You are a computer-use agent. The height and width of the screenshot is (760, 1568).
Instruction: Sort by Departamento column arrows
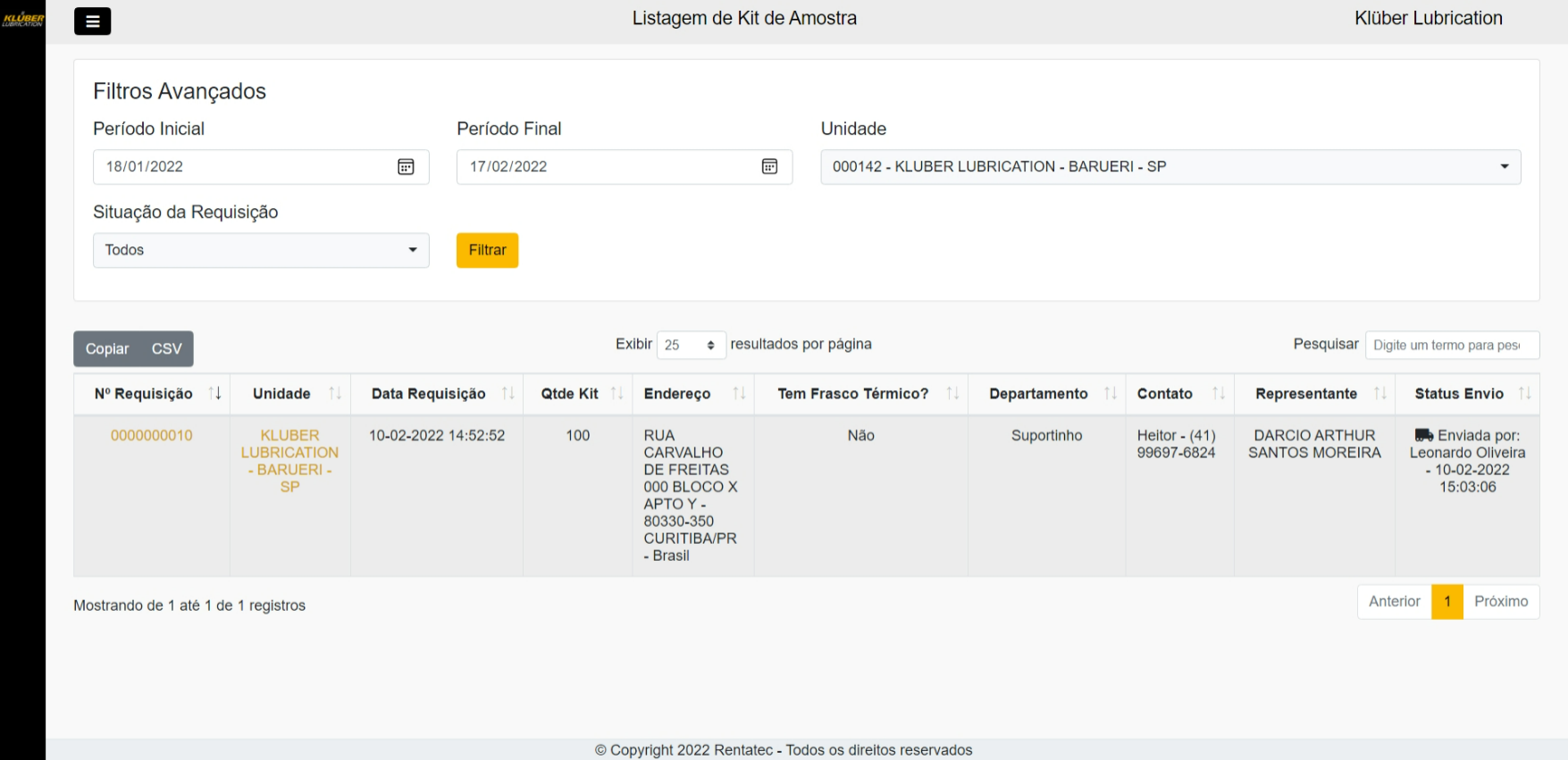point(1110,394)
